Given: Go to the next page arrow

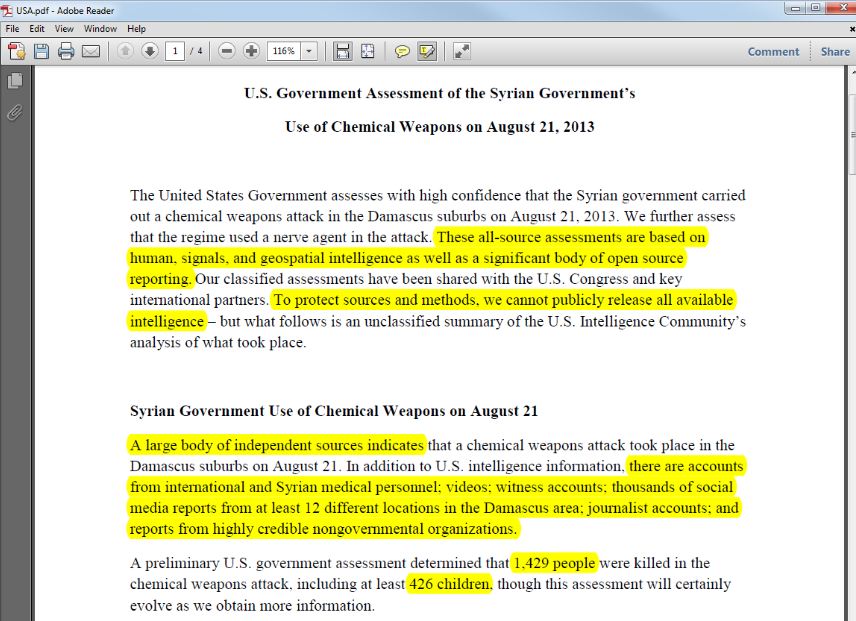Looking at the screenshot, I should pos(150,51).
